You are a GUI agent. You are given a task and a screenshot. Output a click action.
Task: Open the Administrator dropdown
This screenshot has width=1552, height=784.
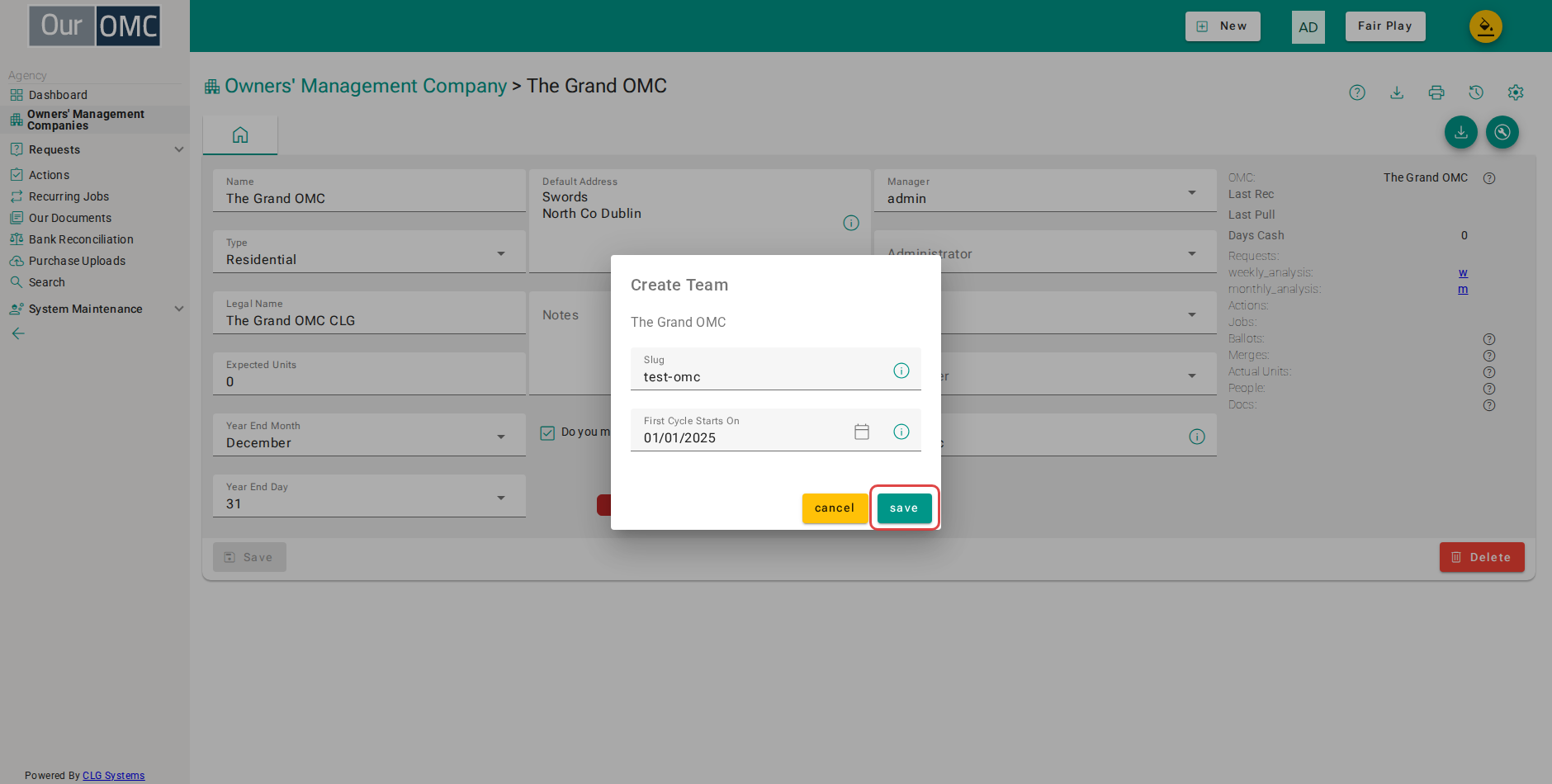point(1045,252)
